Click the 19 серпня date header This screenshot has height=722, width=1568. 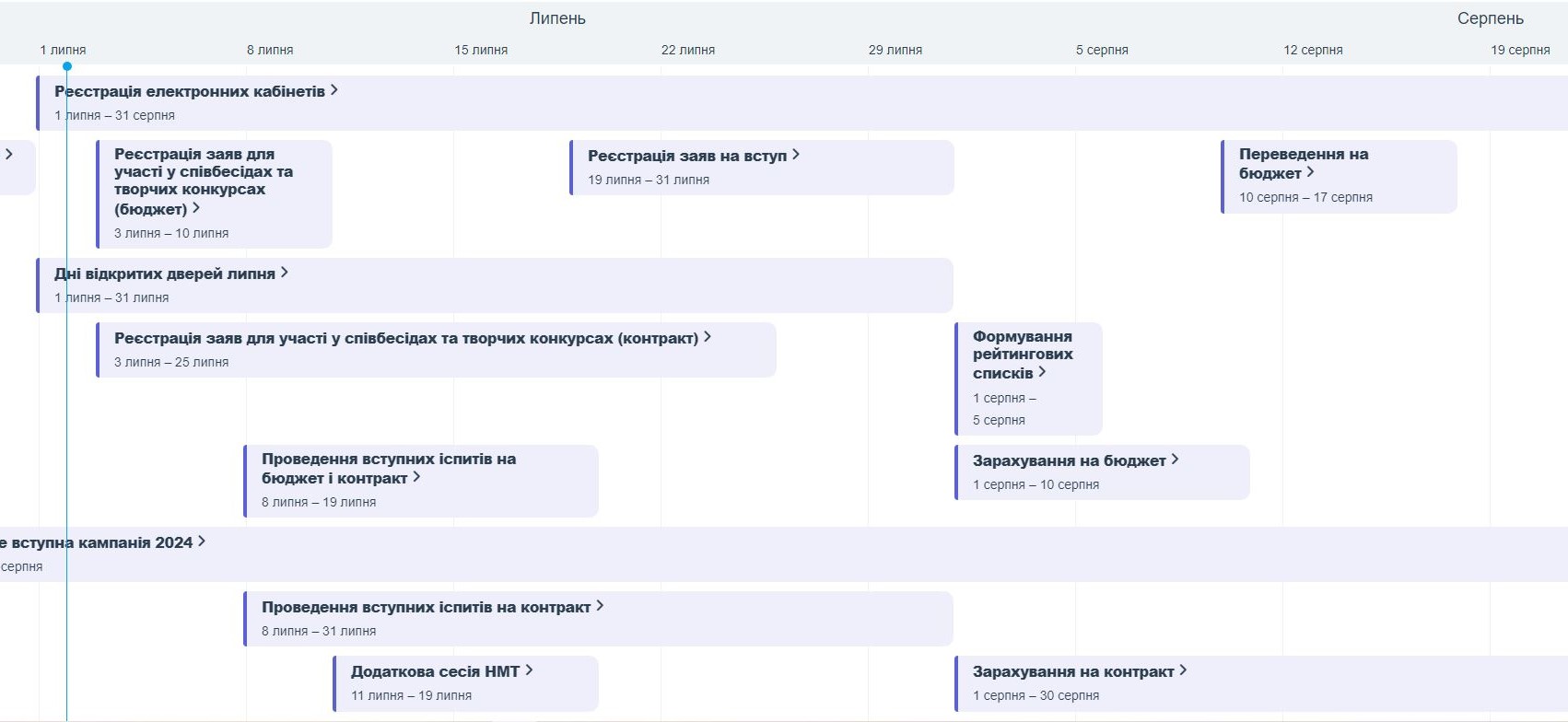coord(1520,50)
